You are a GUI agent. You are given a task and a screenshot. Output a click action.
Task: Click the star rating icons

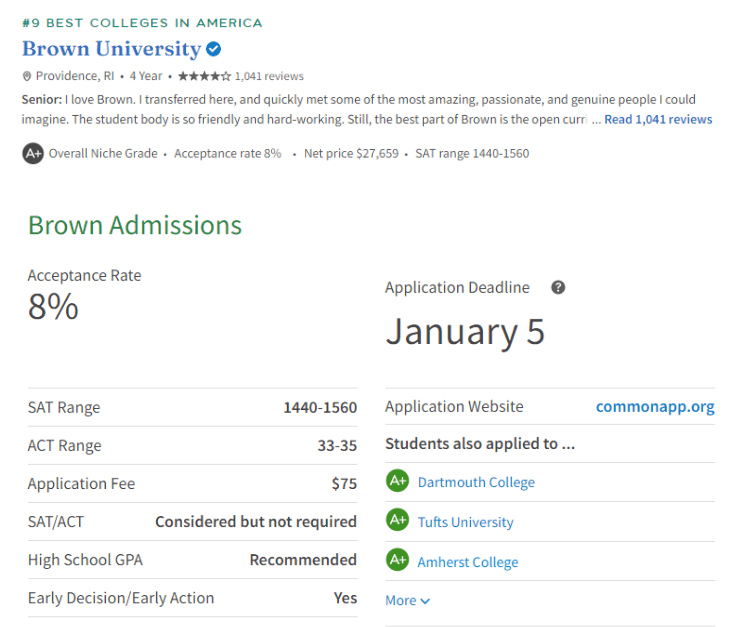[204, 76]
